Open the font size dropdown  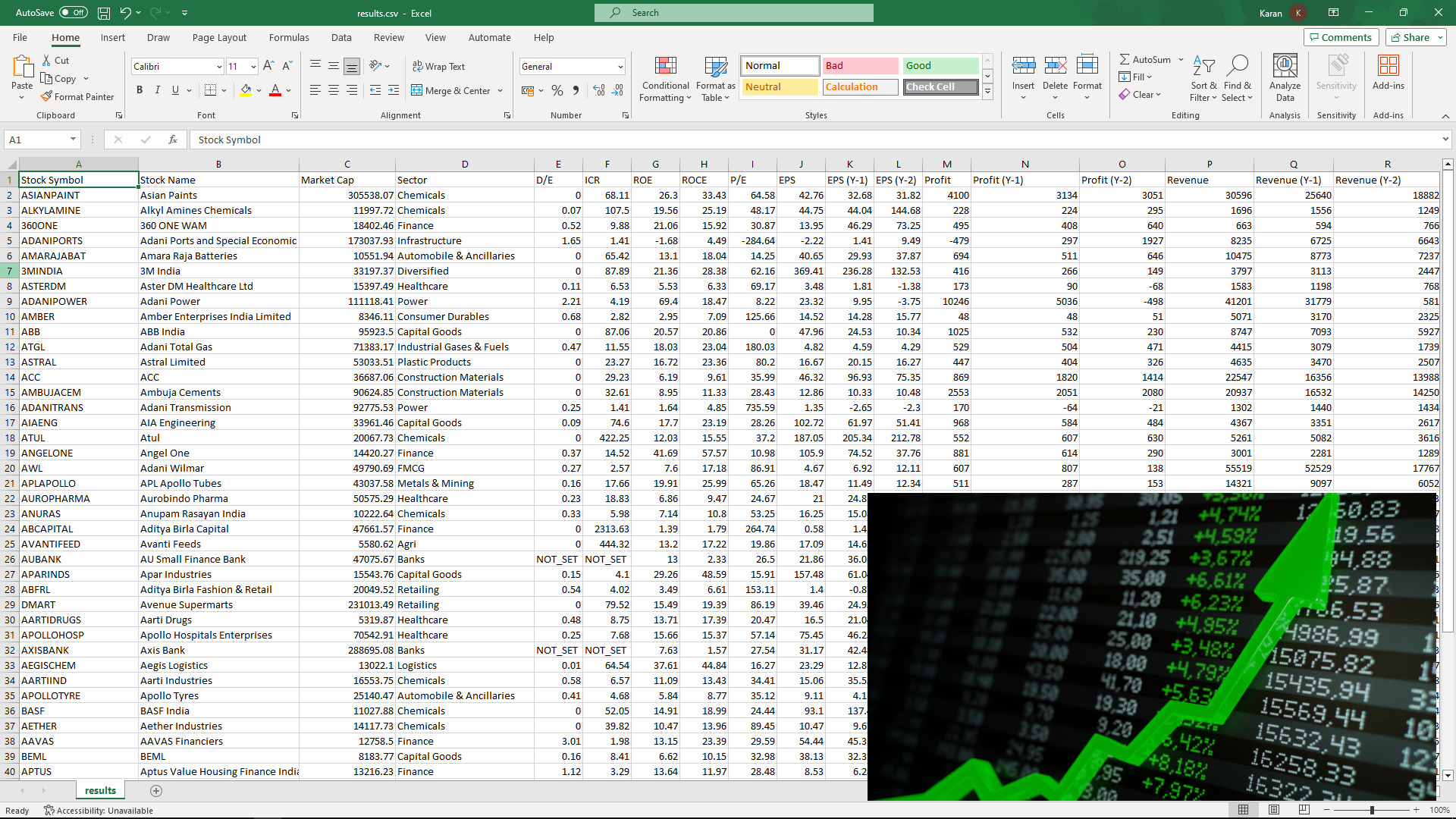tap(253, 67)
